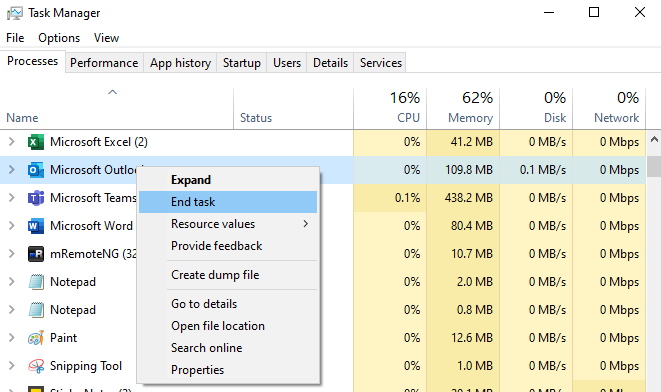Switch to the Performance tab
The height and width of the screenshot is (392, 661).
(104, 63)
